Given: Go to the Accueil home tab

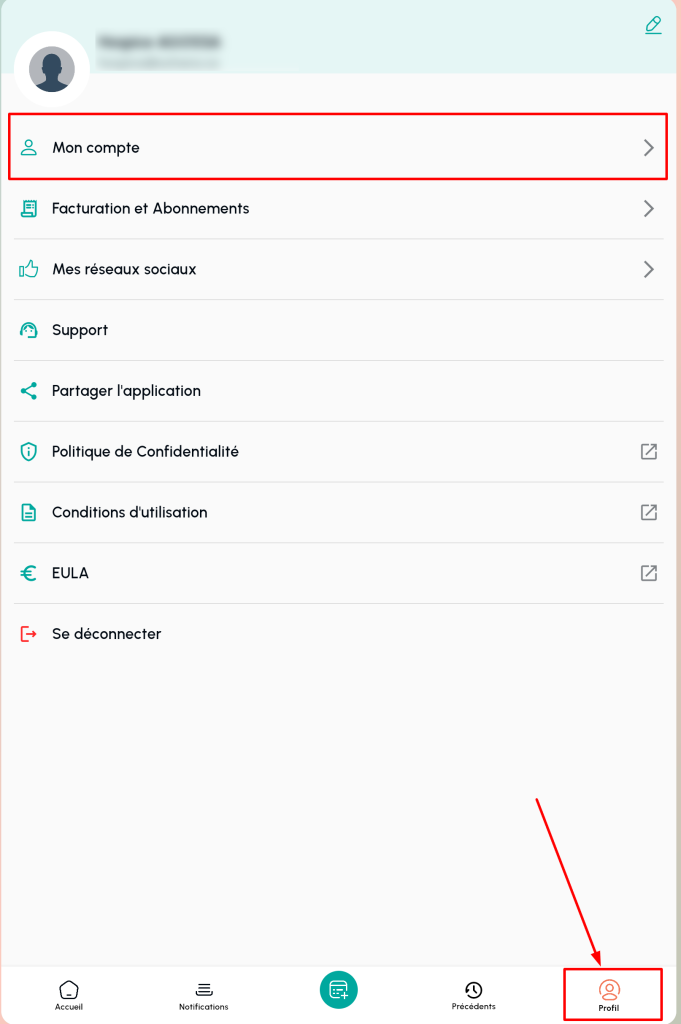Looking at the screenshot, I should point(68,994).
